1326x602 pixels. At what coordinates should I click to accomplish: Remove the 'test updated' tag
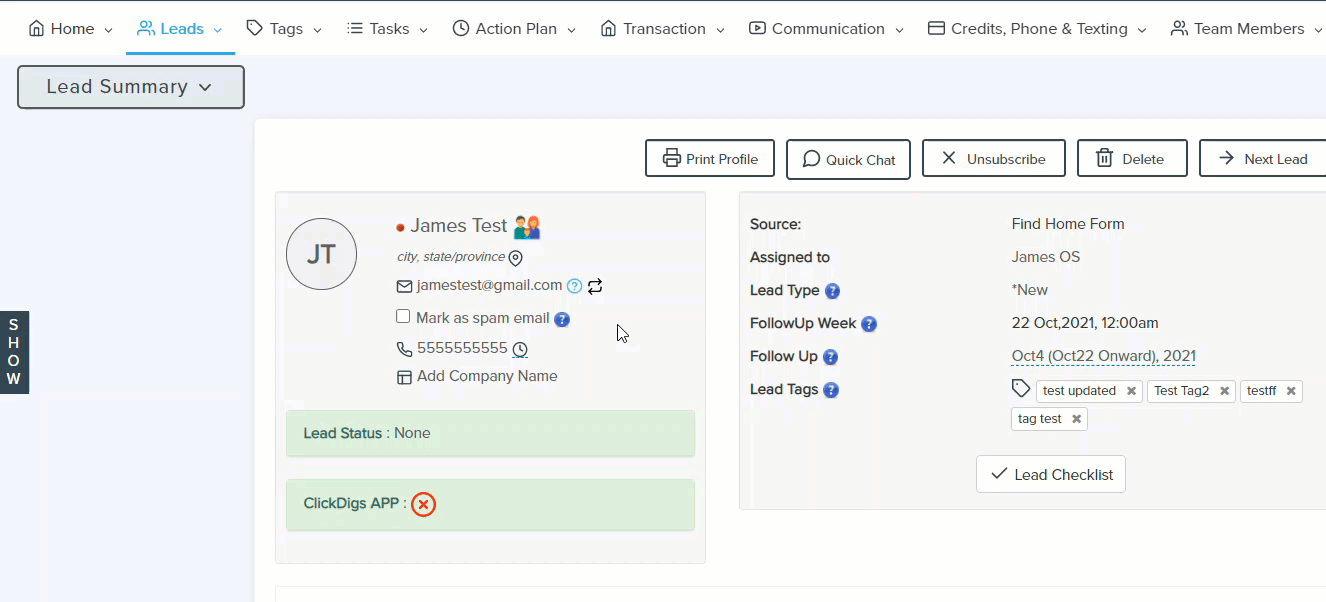(1131, 392)
